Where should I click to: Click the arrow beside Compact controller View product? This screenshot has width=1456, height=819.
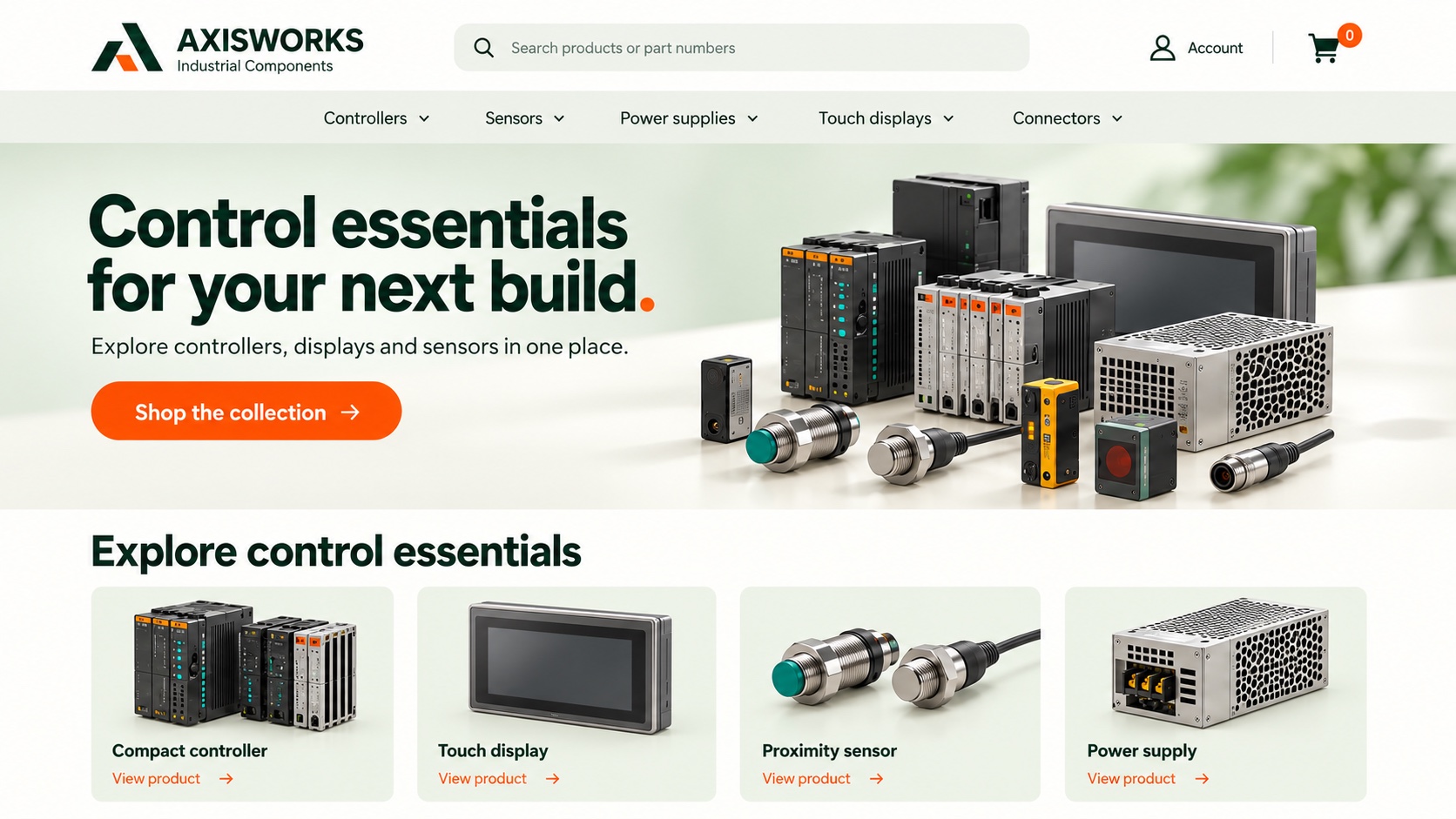coord(226,779)
